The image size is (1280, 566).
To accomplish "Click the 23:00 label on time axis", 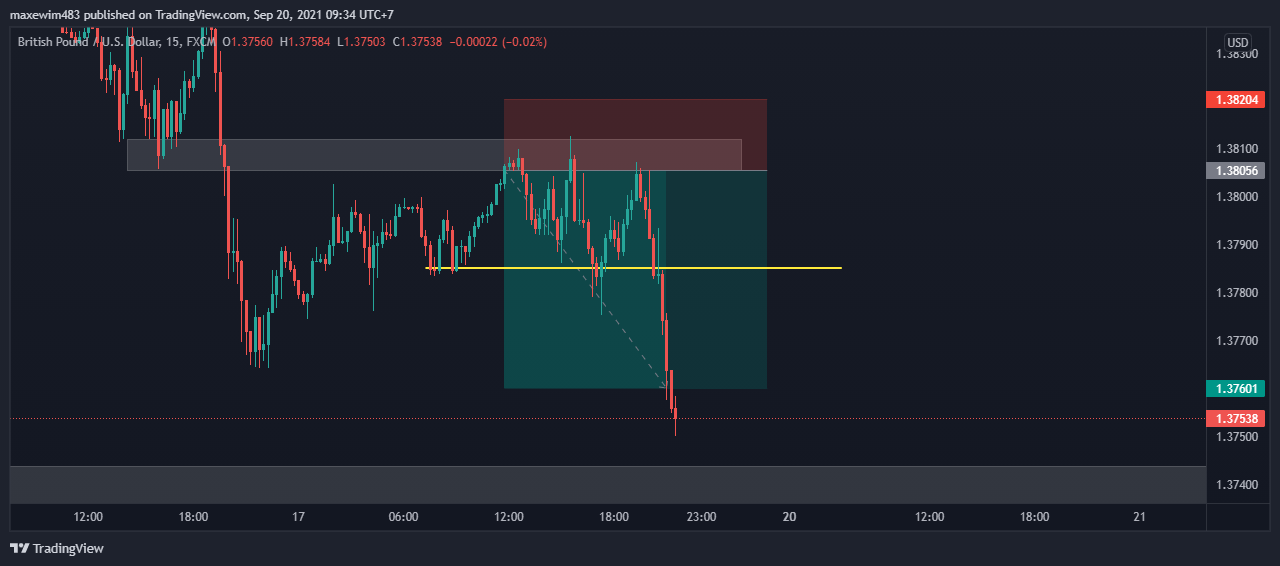I will click(x=701, y=517).
